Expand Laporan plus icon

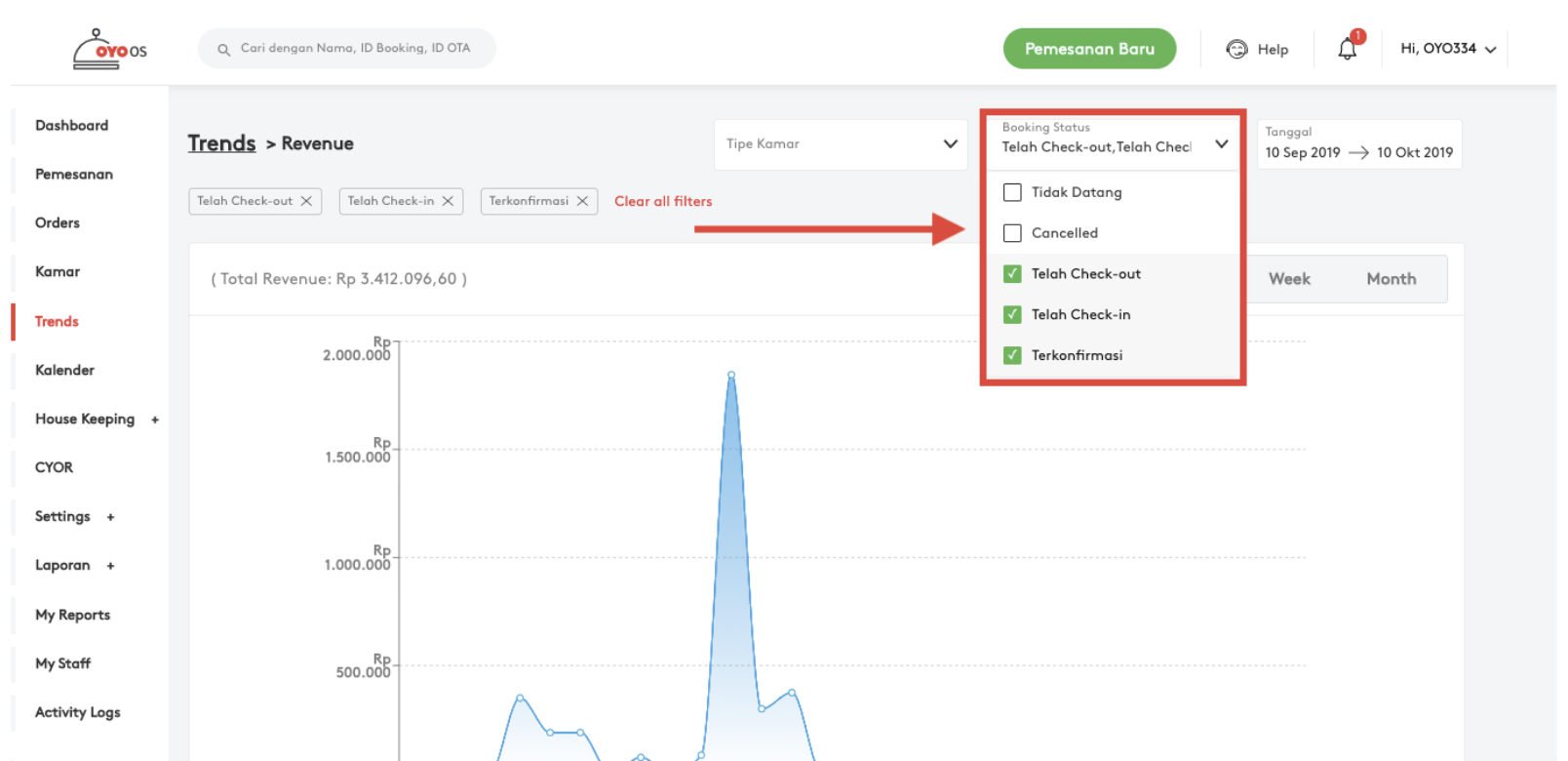coord(110,566)
